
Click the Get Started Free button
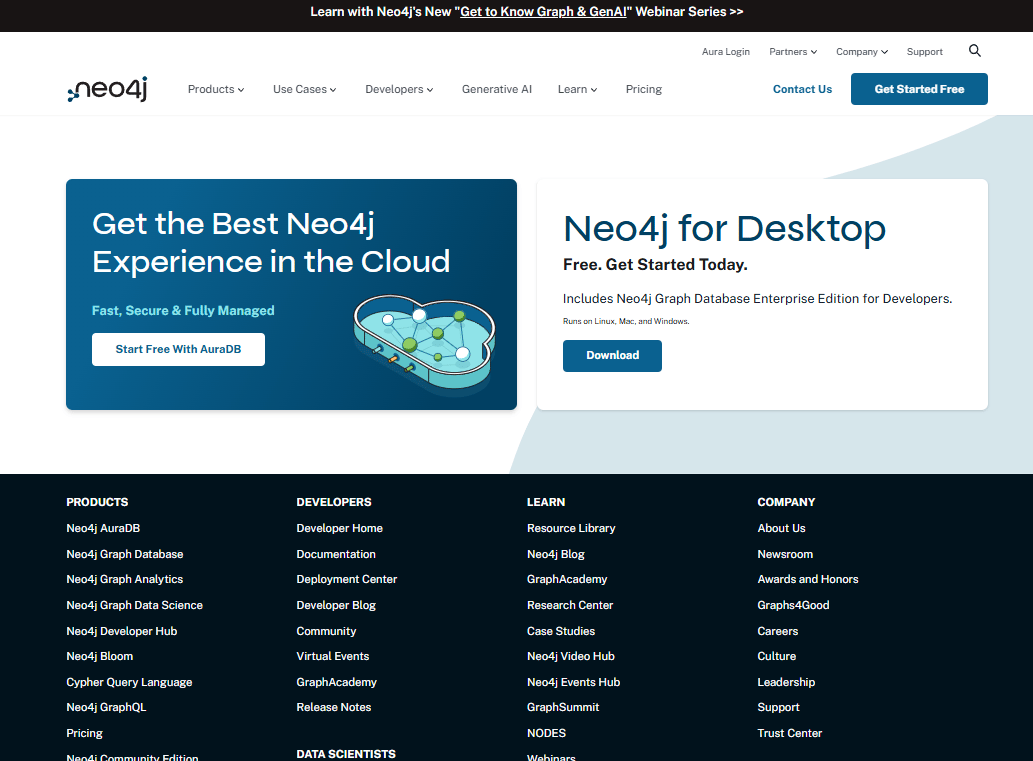point(919,89)
